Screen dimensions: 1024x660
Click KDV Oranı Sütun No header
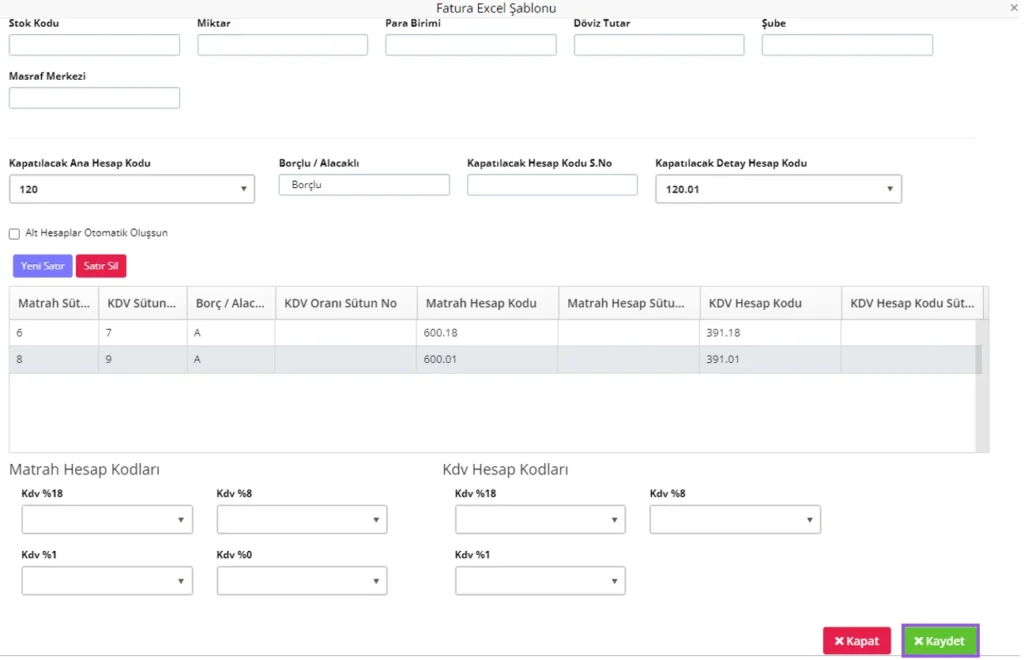click(345, 303)
